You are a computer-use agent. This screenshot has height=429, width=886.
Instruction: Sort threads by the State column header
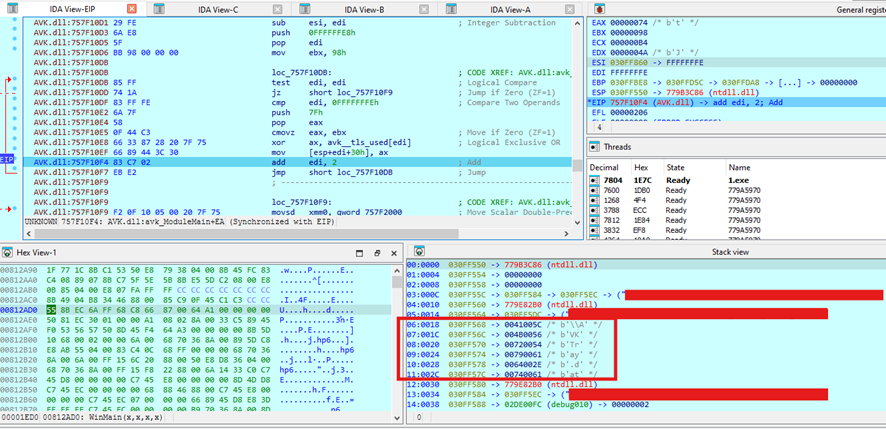[x=676, y=167]
